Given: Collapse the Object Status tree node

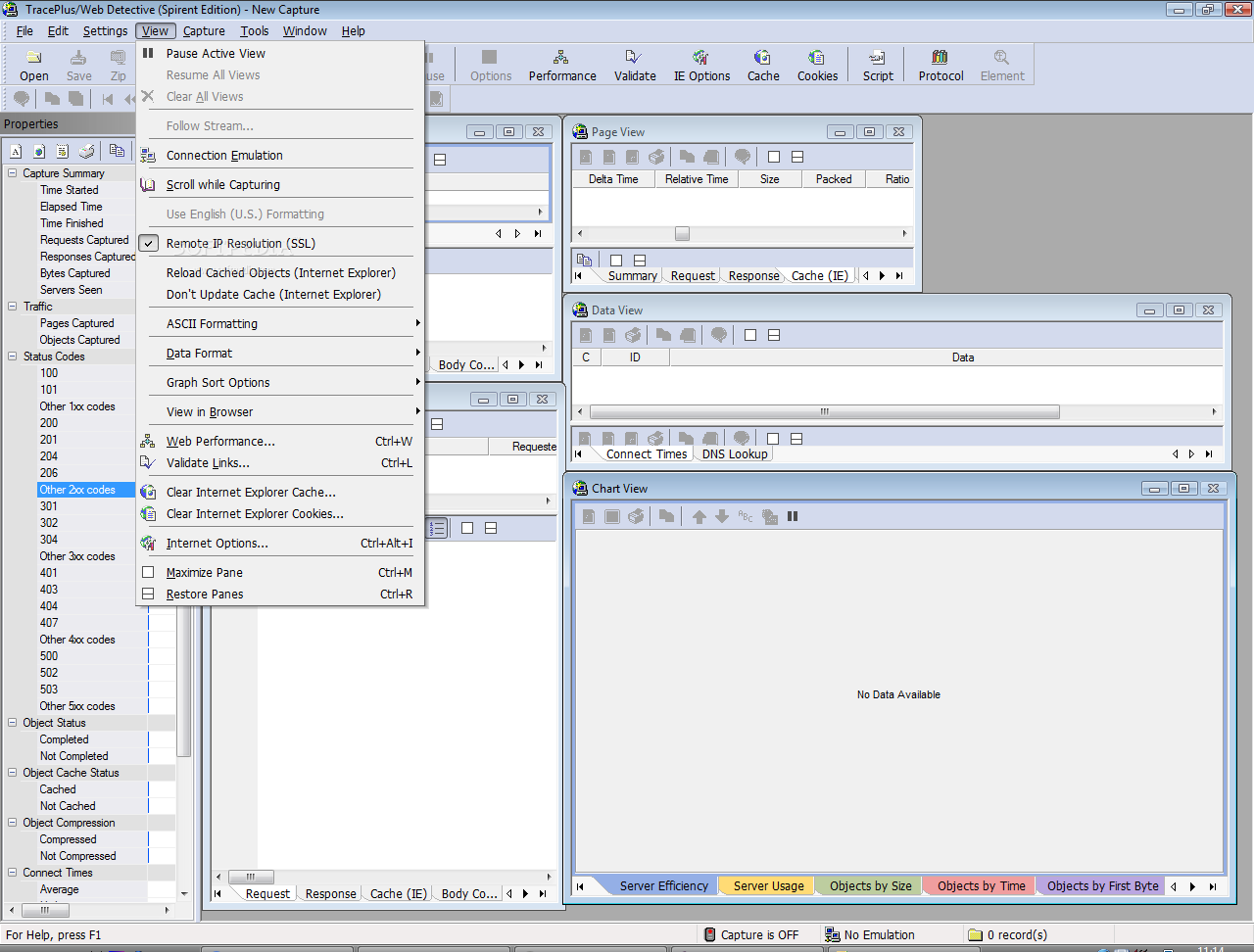Looking at the screenshot, I should point(13,723).
